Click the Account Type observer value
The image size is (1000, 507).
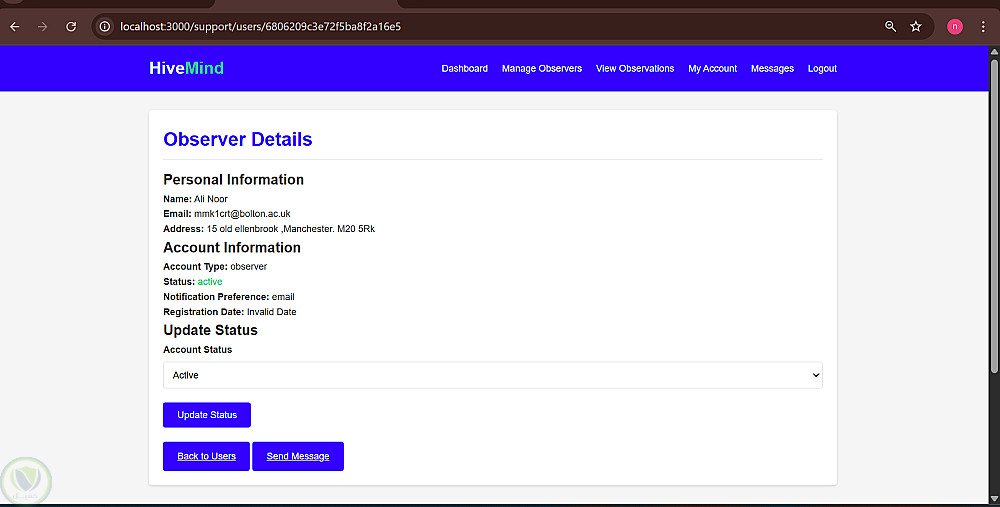coord(249,267)
